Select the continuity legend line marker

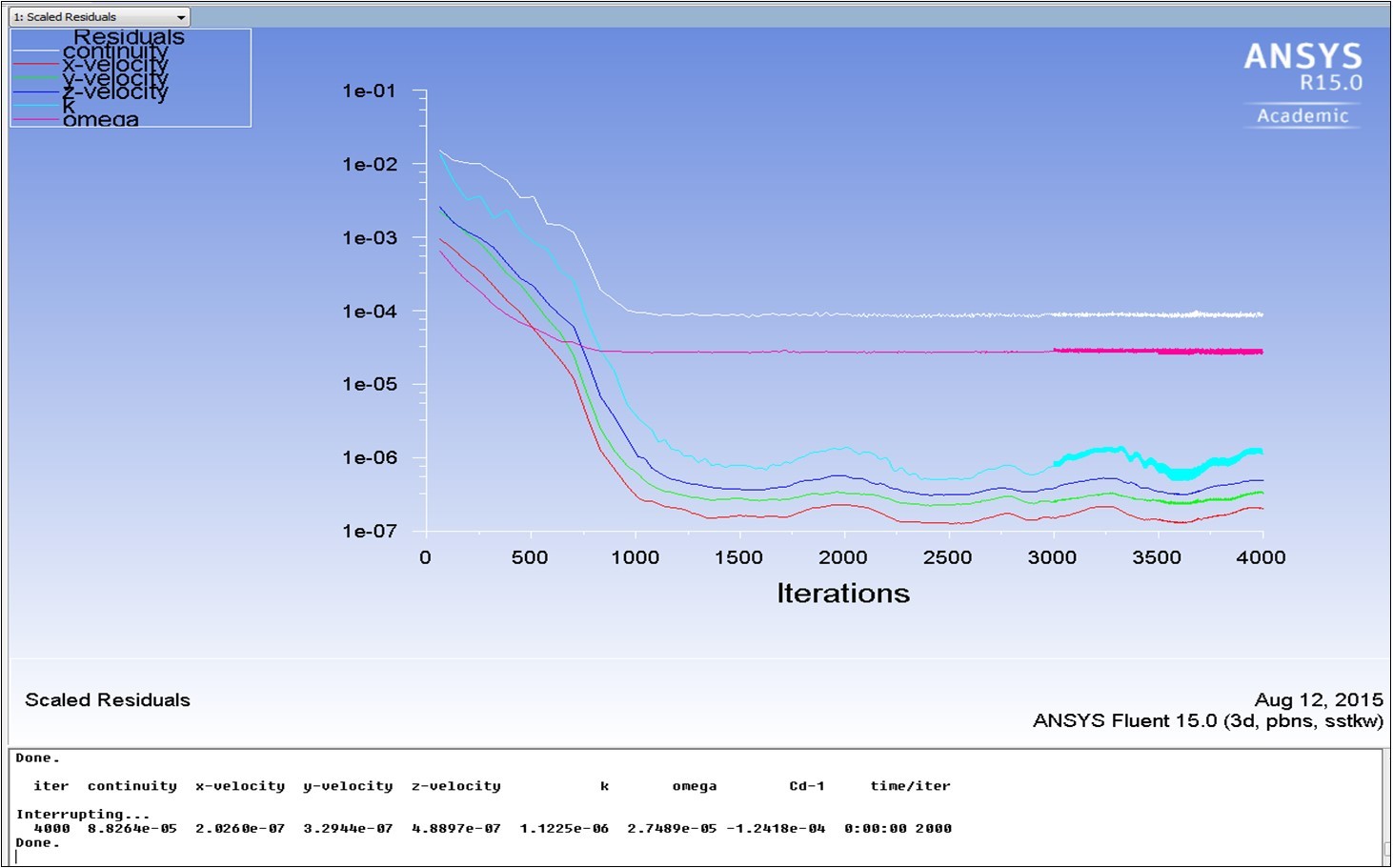point(36,51)
